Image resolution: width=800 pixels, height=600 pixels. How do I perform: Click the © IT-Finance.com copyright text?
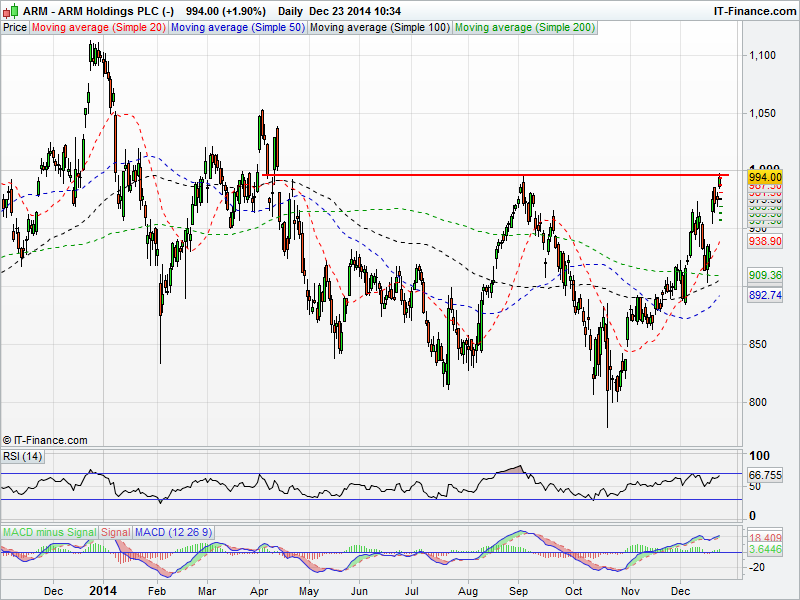tap(46, 440)
